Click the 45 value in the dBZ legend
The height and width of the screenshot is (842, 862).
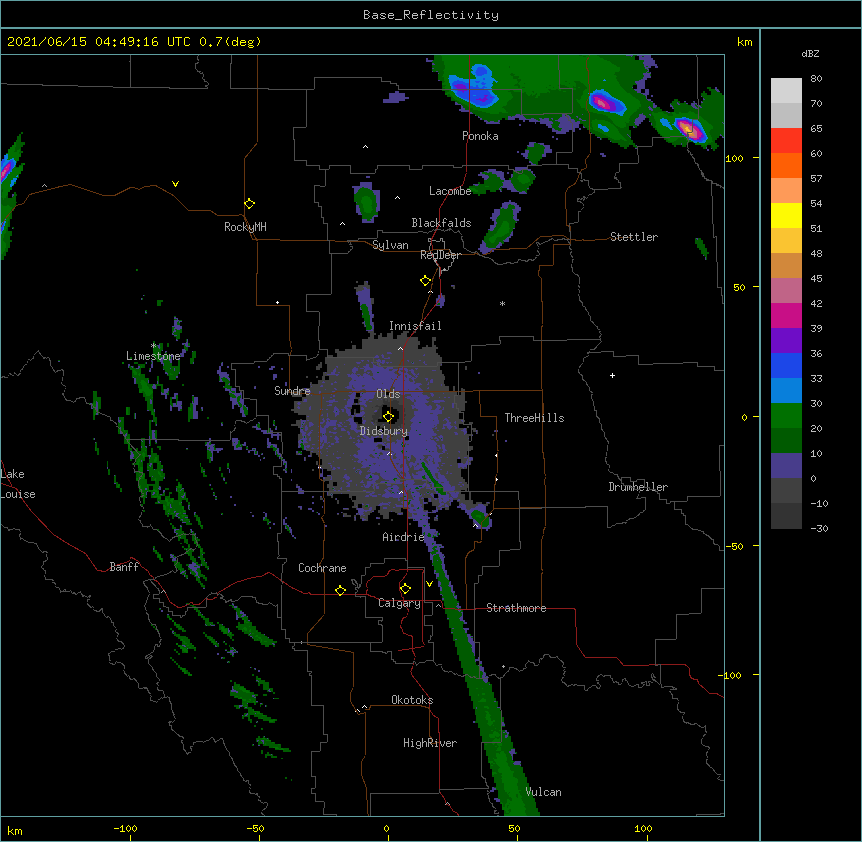click(x=816, y=279)
